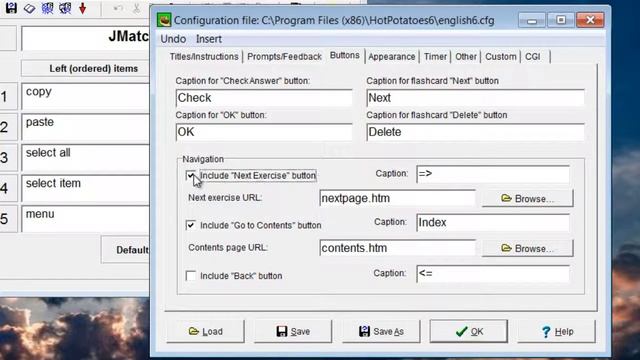The height and width of the screenshot is (360, 640).
Task: Click the Left (ordered) items header
Action: point(86,69)
